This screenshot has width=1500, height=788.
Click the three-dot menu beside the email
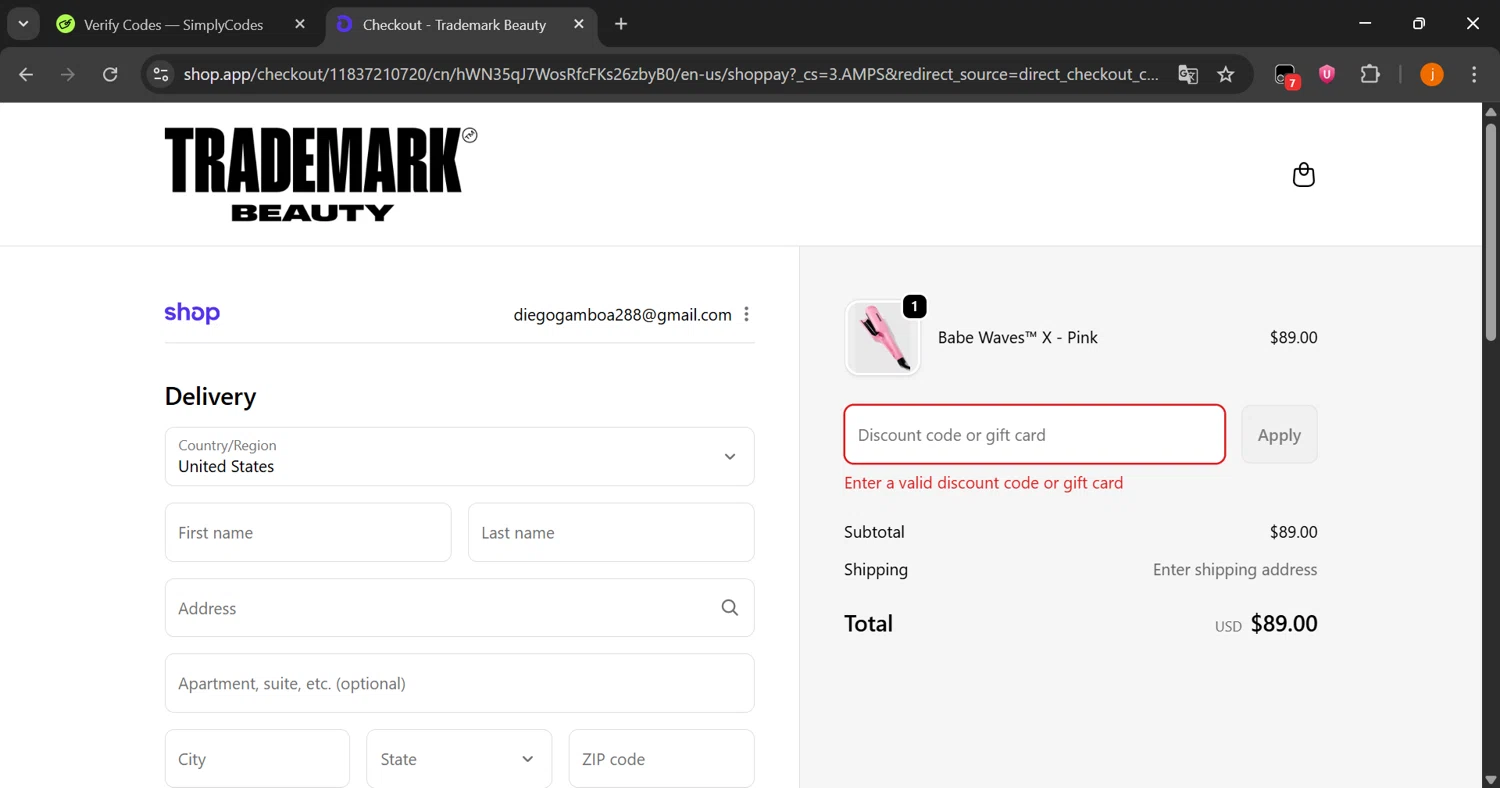point(746,314)
